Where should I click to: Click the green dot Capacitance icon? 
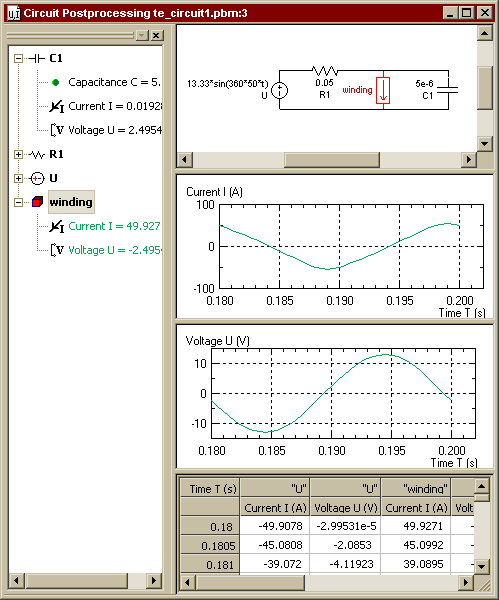(55, 82)
